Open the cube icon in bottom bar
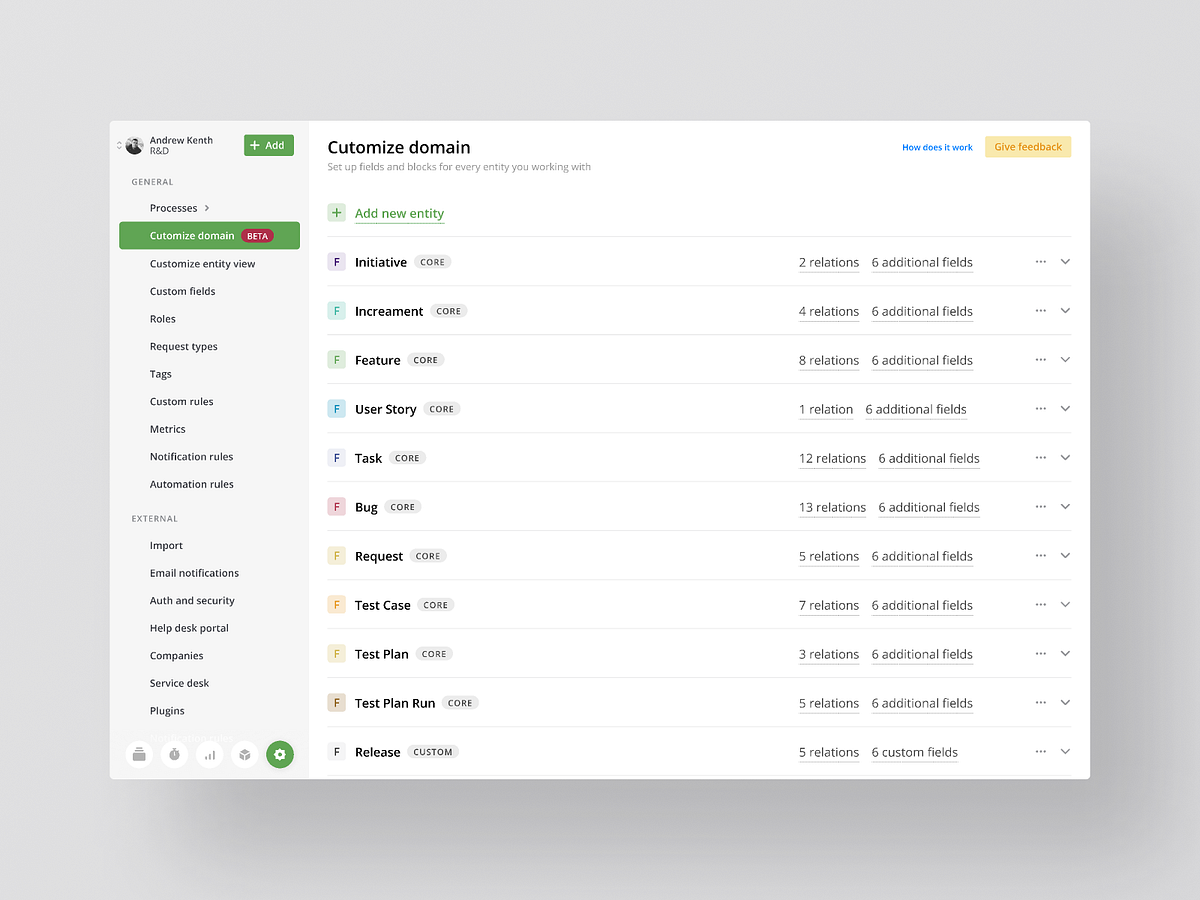Image resolution: width=1200 pixels, height=900 pixels. [x=244, y=755]
